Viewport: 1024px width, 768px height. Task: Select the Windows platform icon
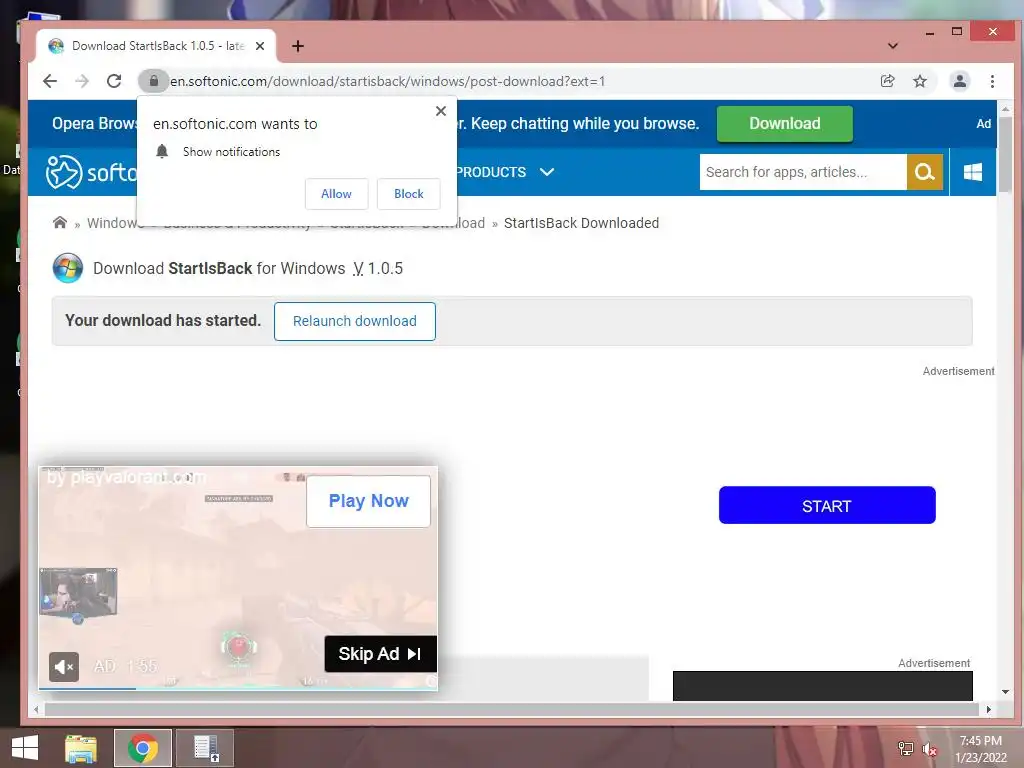(973, 172)
